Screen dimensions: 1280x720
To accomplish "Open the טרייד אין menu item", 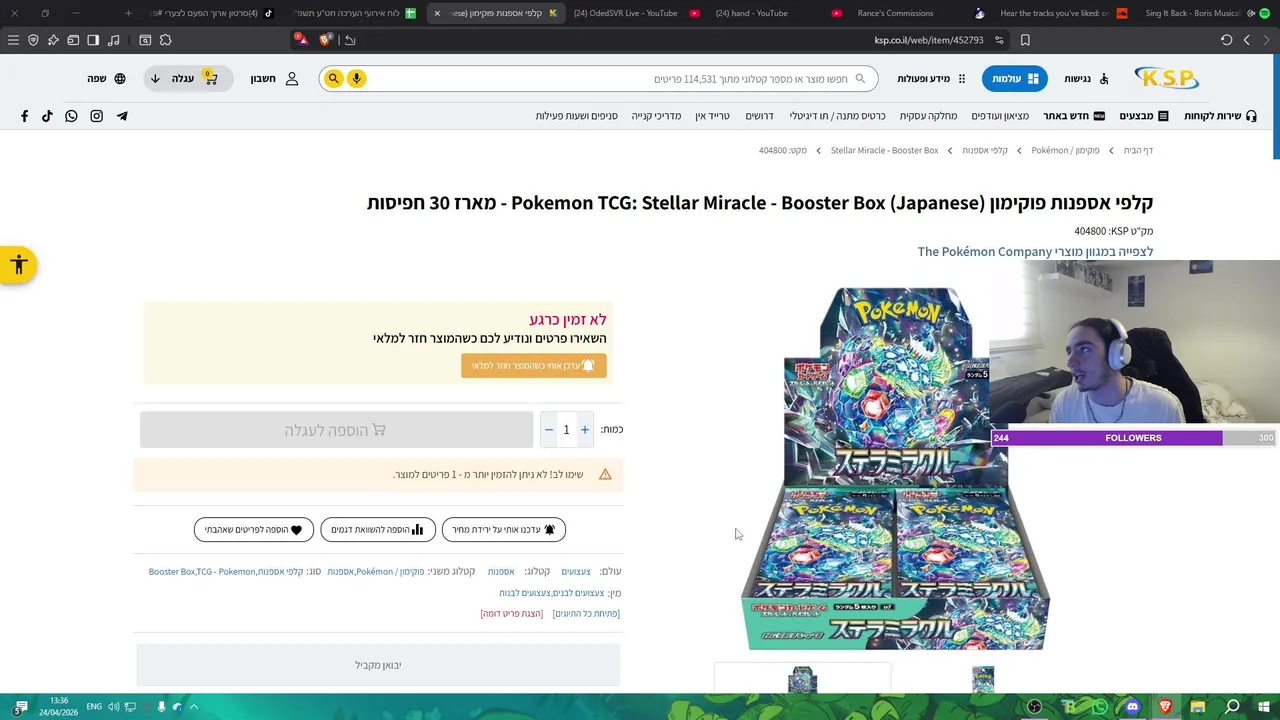I will point(712,116).
